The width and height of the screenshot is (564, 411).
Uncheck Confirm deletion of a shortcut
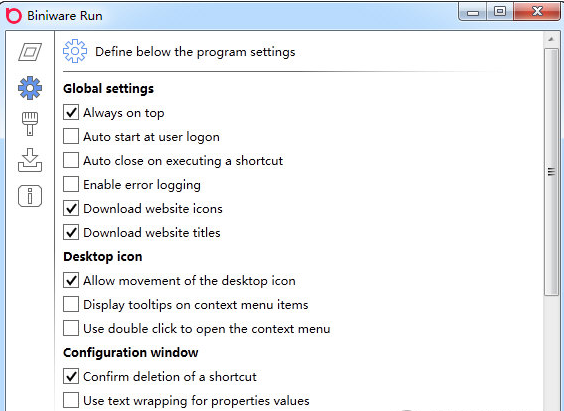point(71,376)
